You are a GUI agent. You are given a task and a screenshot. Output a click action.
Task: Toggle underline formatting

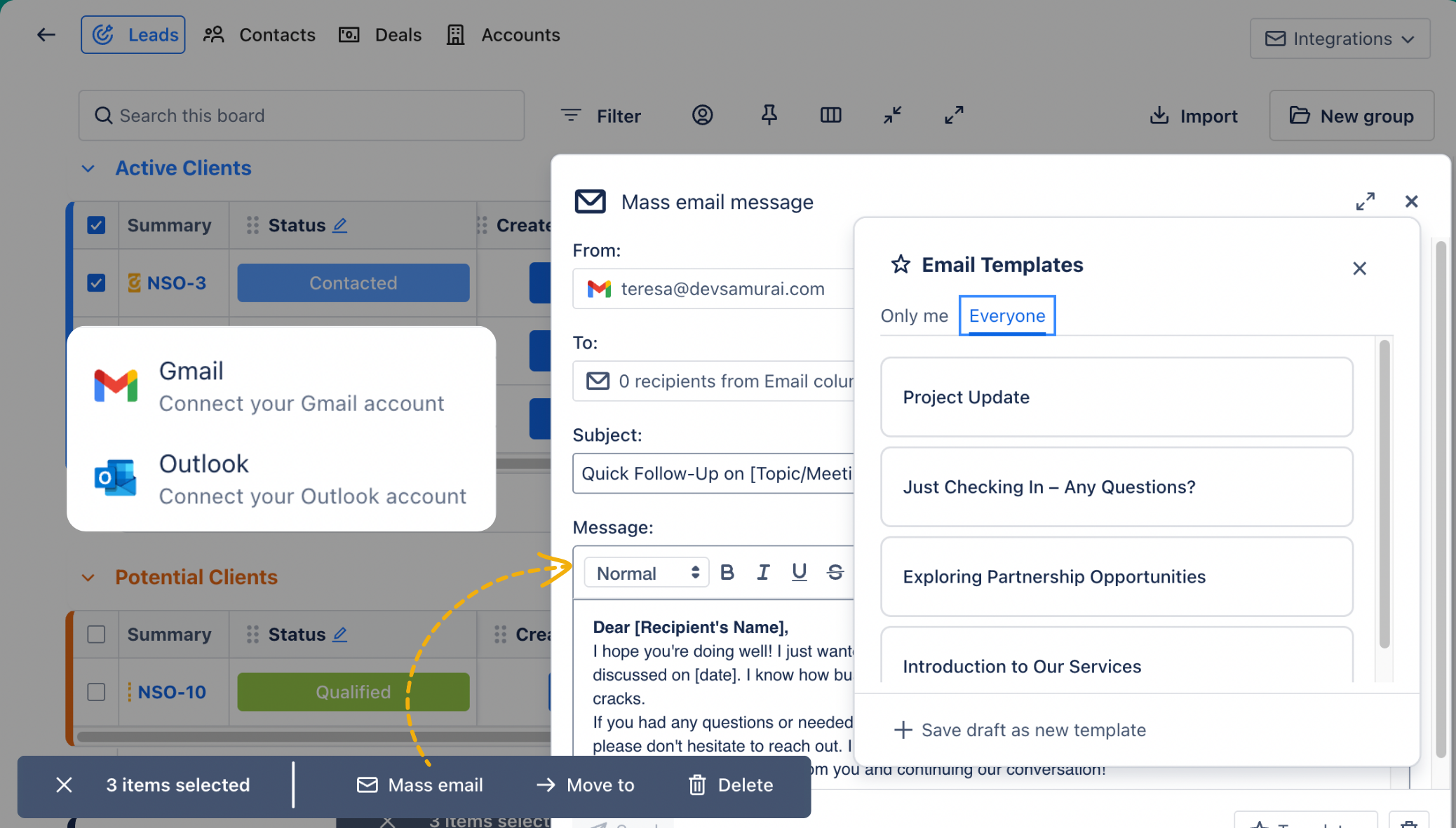click(799, 572)
